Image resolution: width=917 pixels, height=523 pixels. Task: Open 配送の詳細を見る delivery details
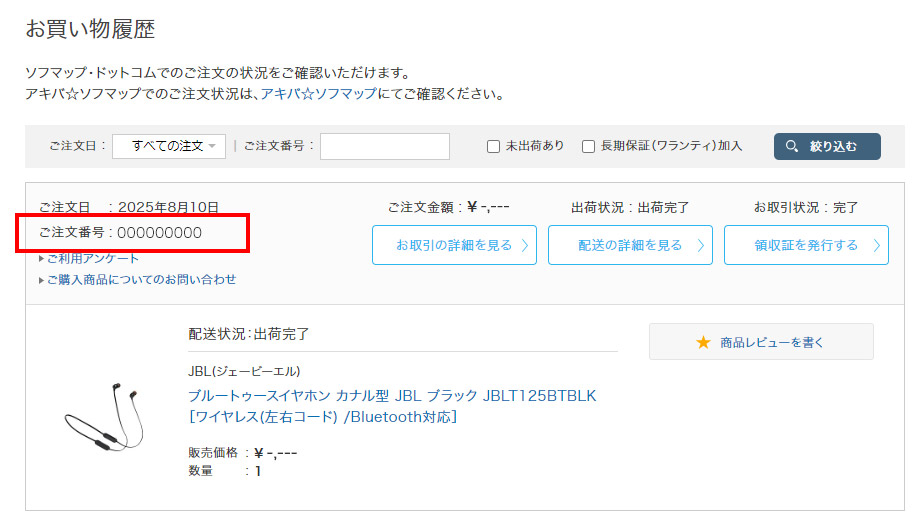point(628,245)
